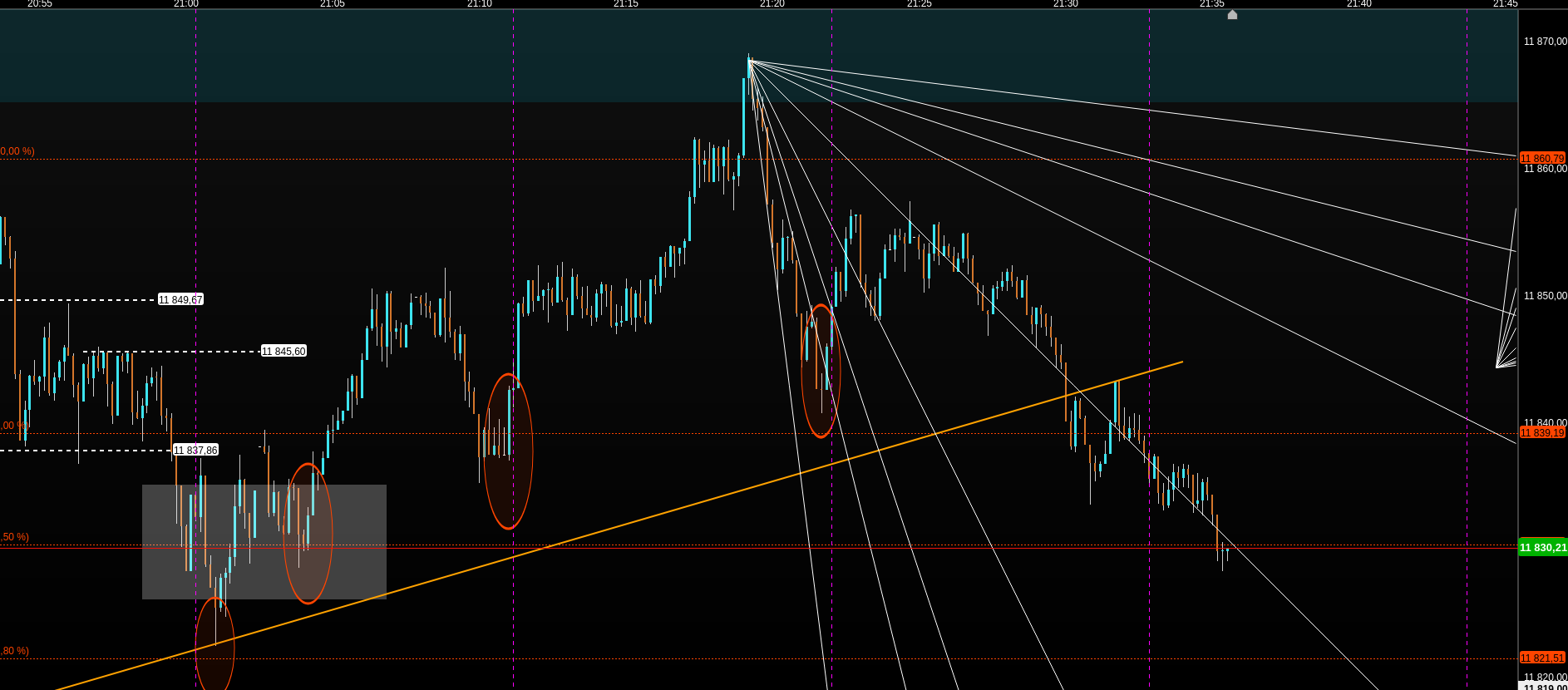
Task: Click the 21:25 time axis label
Action: click(920, 4)
